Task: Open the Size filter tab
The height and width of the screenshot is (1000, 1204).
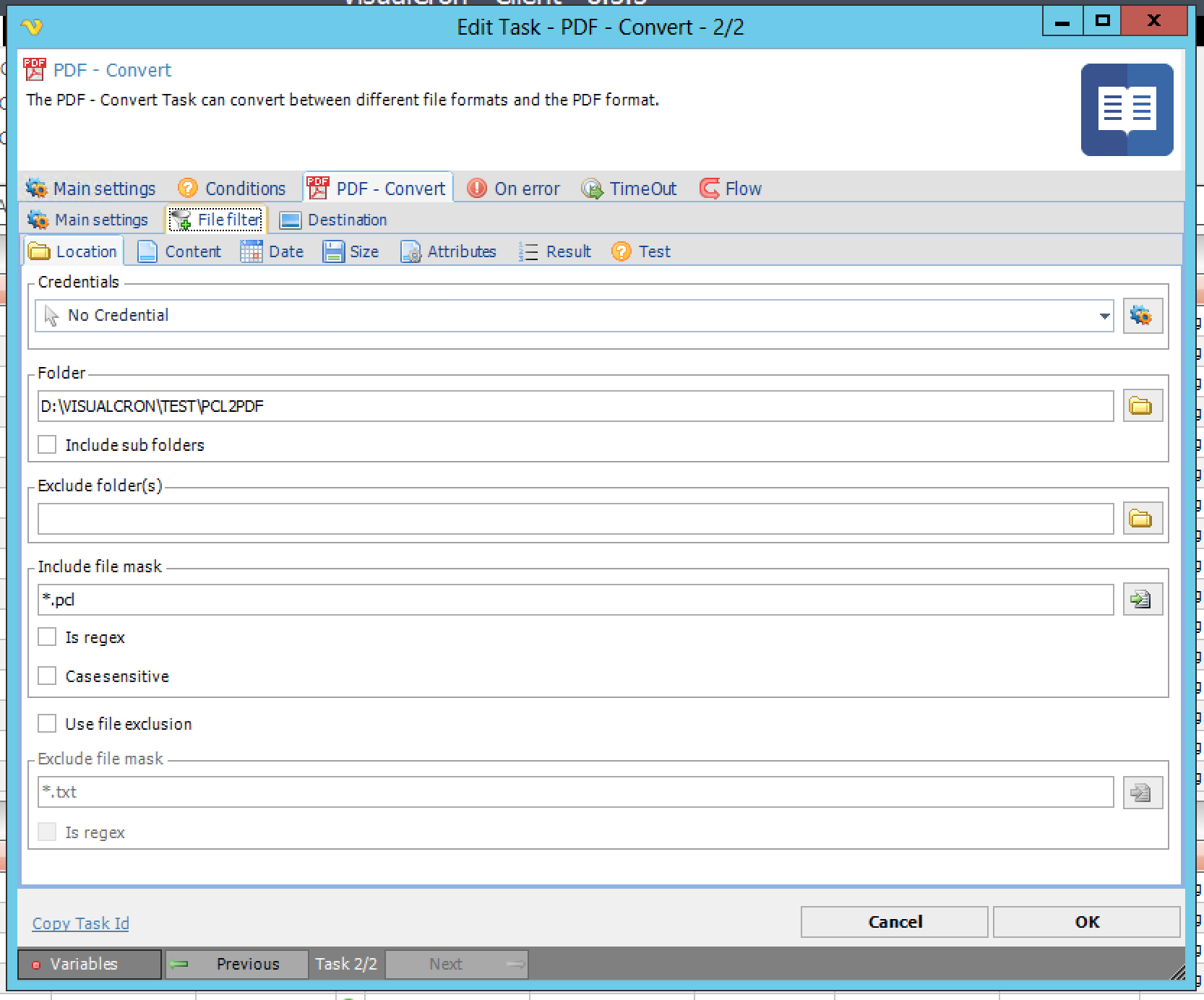Action: 351,251
